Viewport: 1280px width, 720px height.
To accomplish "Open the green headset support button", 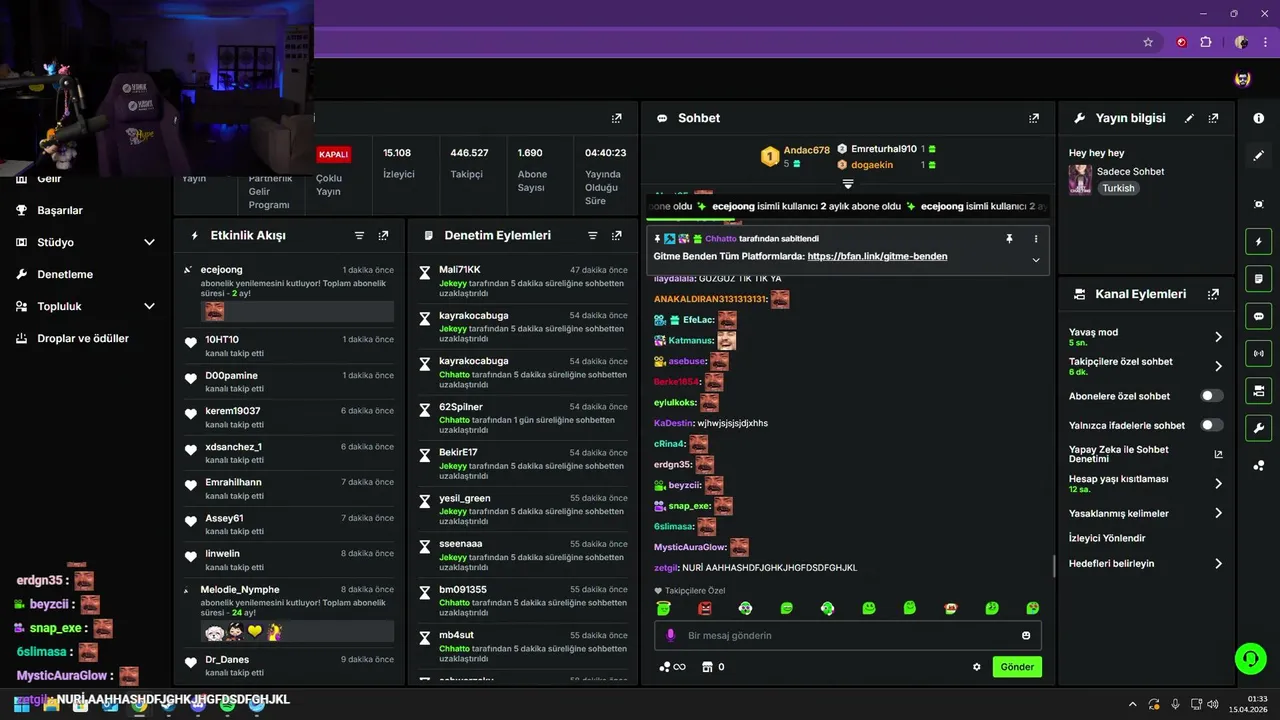I will (1250, 658).
